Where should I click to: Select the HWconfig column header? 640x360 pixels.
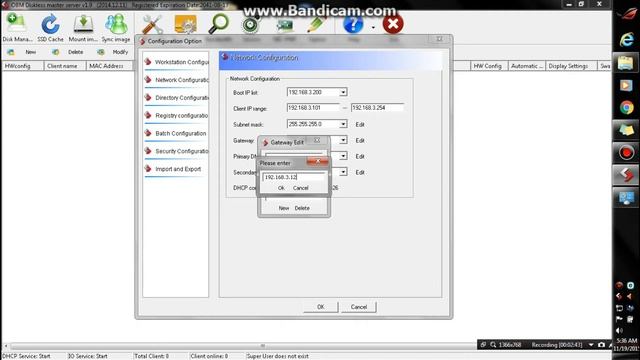(23, 66)
